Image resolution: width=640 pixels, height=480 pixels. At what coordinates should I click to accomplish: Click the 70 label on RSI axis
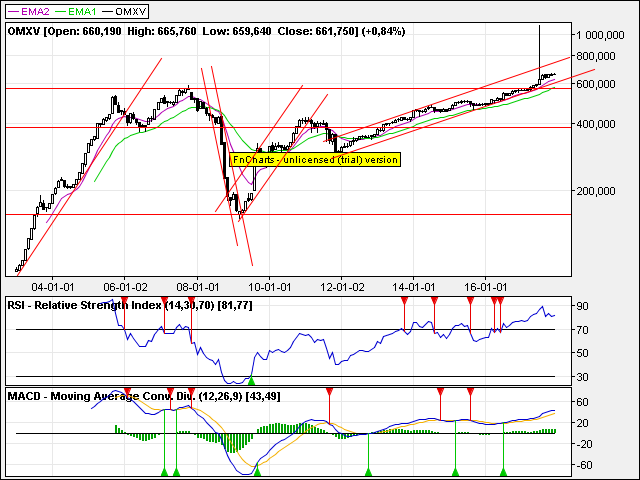click(582, 330)
